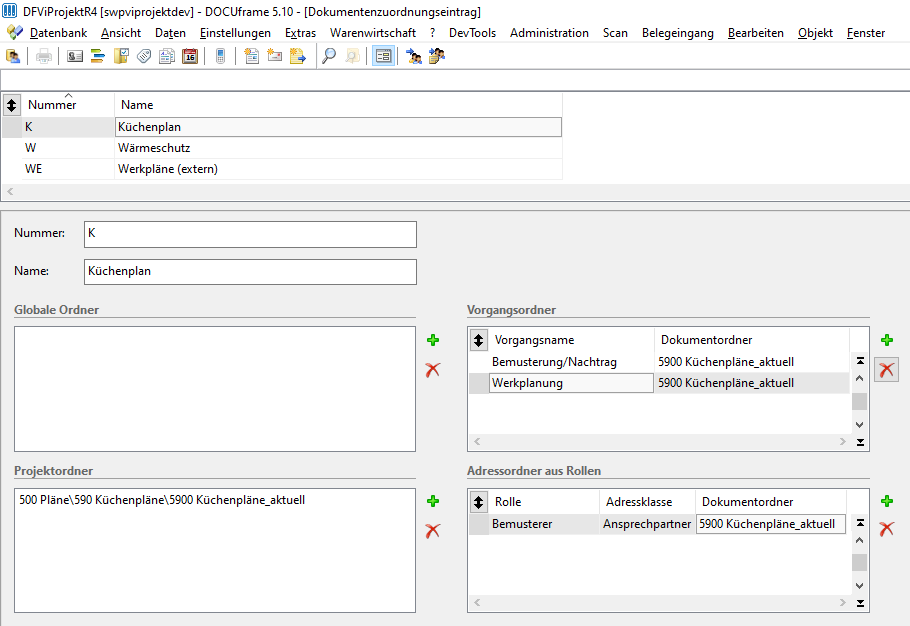Open the Fenster menu
910x626 pixels.
866,33
